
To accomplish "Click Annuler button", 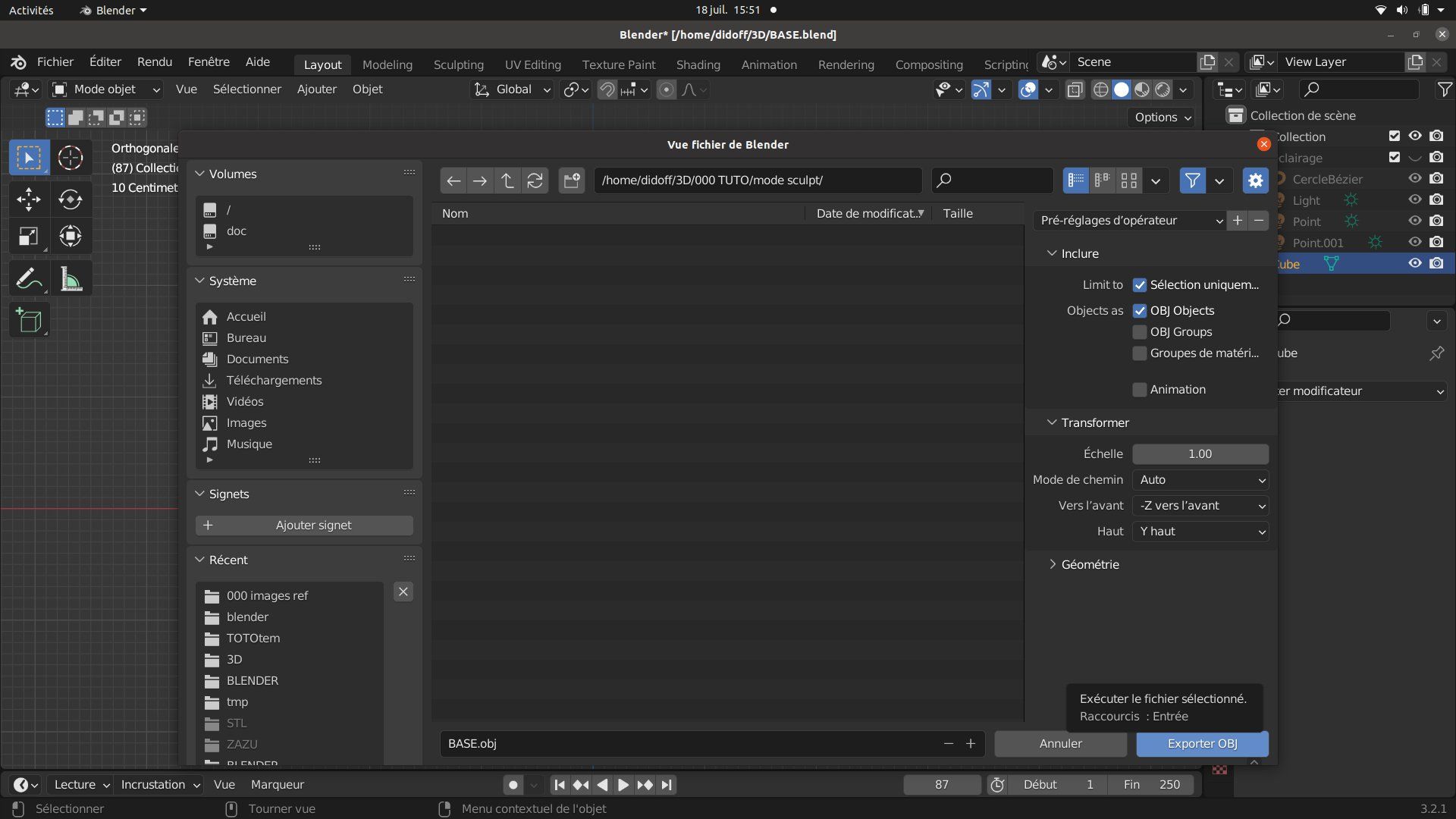I will point(1060,744).
